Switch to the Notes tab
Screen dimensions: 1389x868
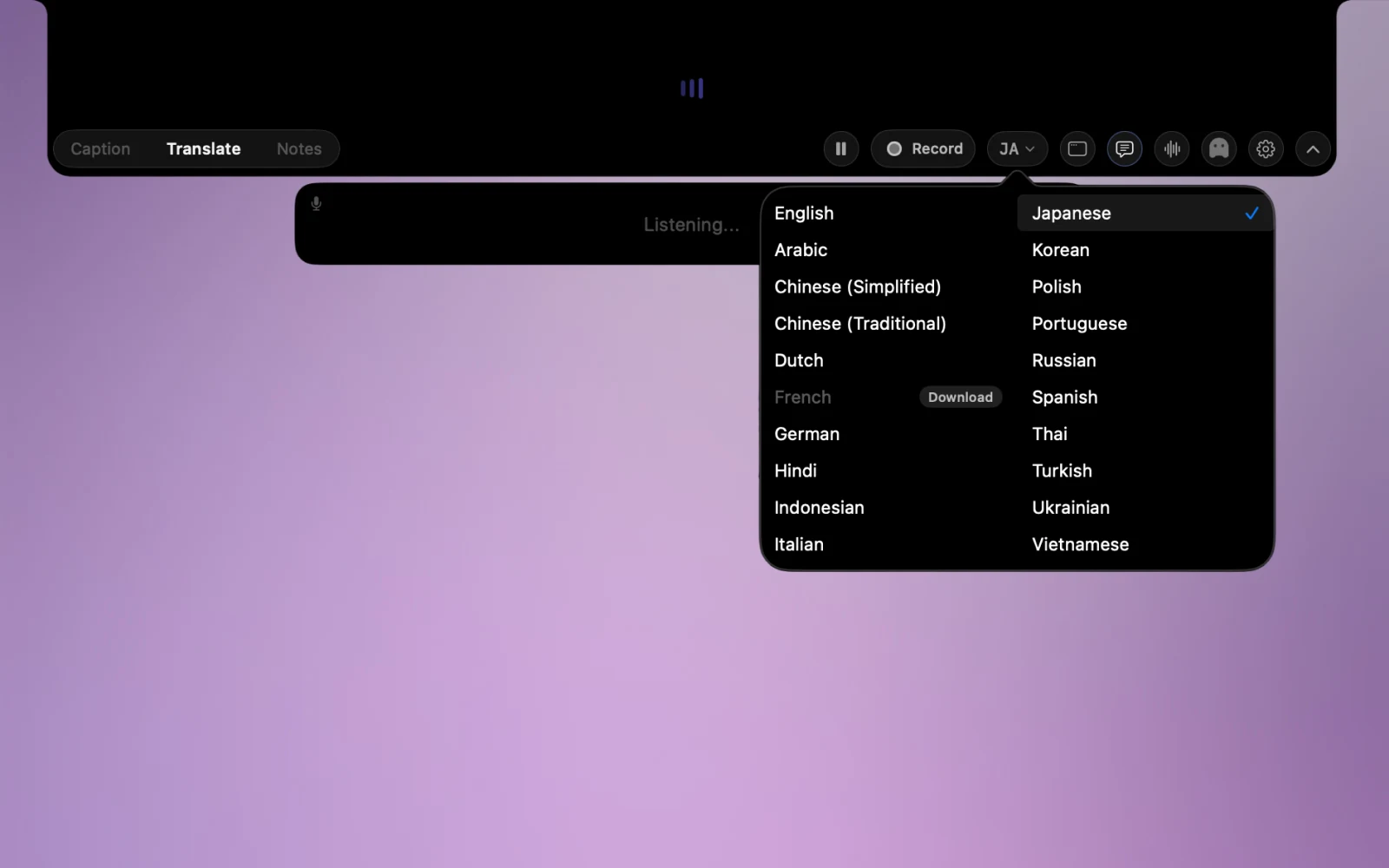299,148
